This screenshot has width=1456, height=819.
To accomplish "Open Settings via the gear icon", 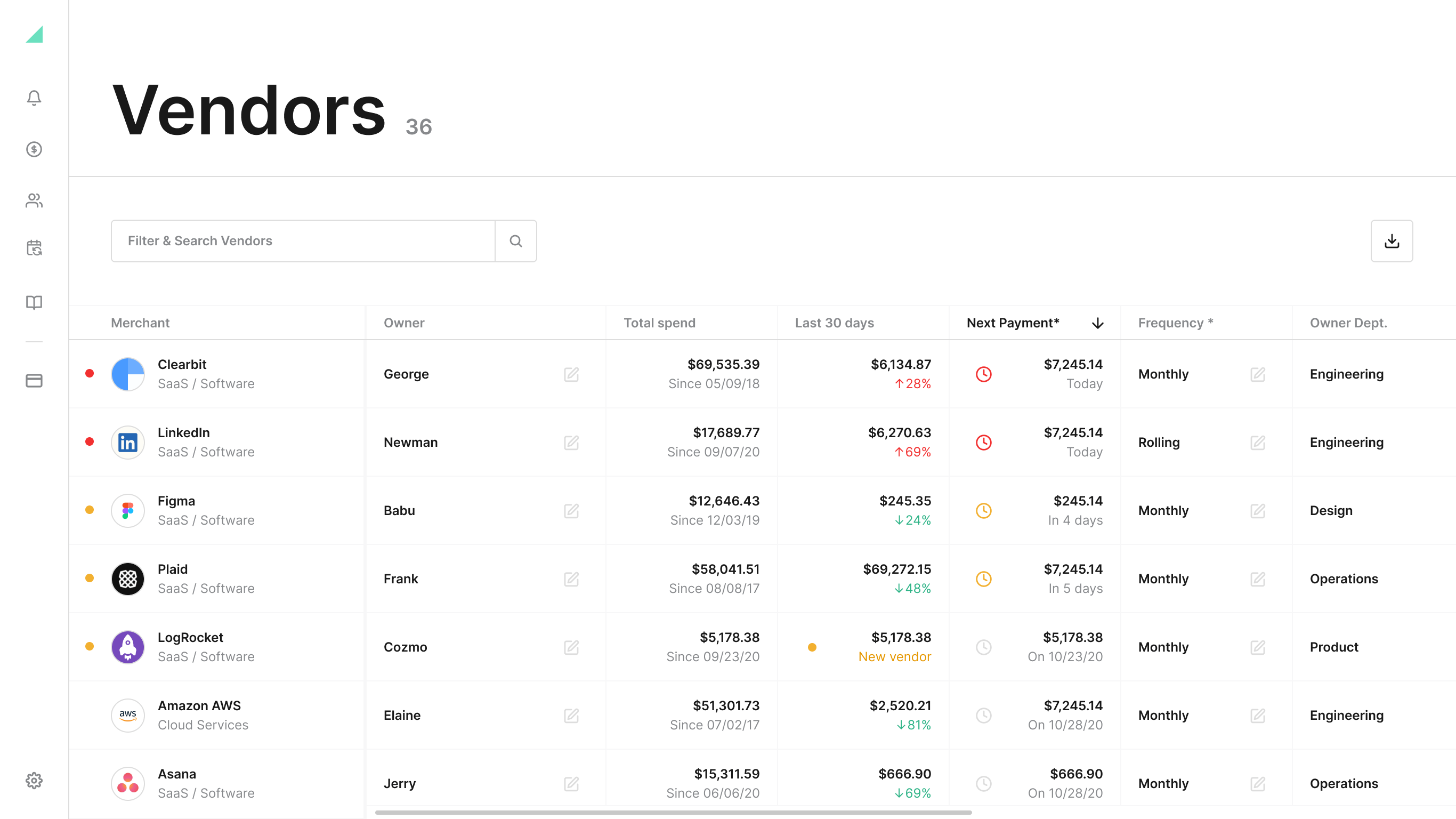I will click(x=34, y=780).
